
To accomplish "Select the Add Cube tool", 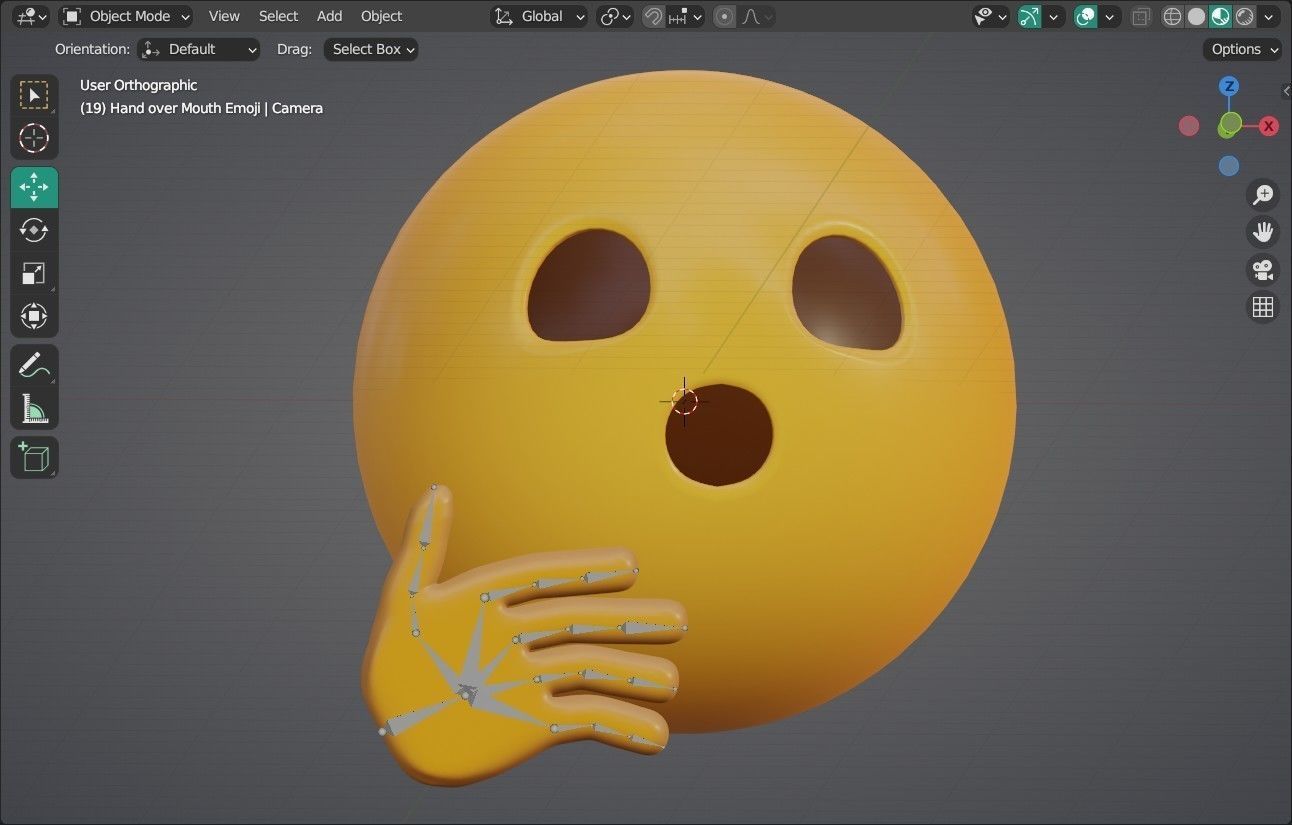I will point(34,457).
